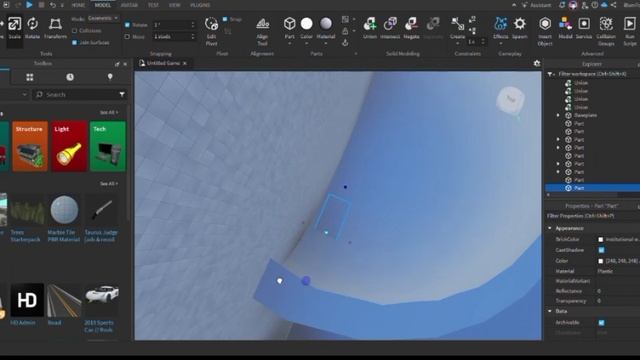Viewport: 640px width, 360px height.
Task: Select the Scale tool
Action: [x=14, y=27]
